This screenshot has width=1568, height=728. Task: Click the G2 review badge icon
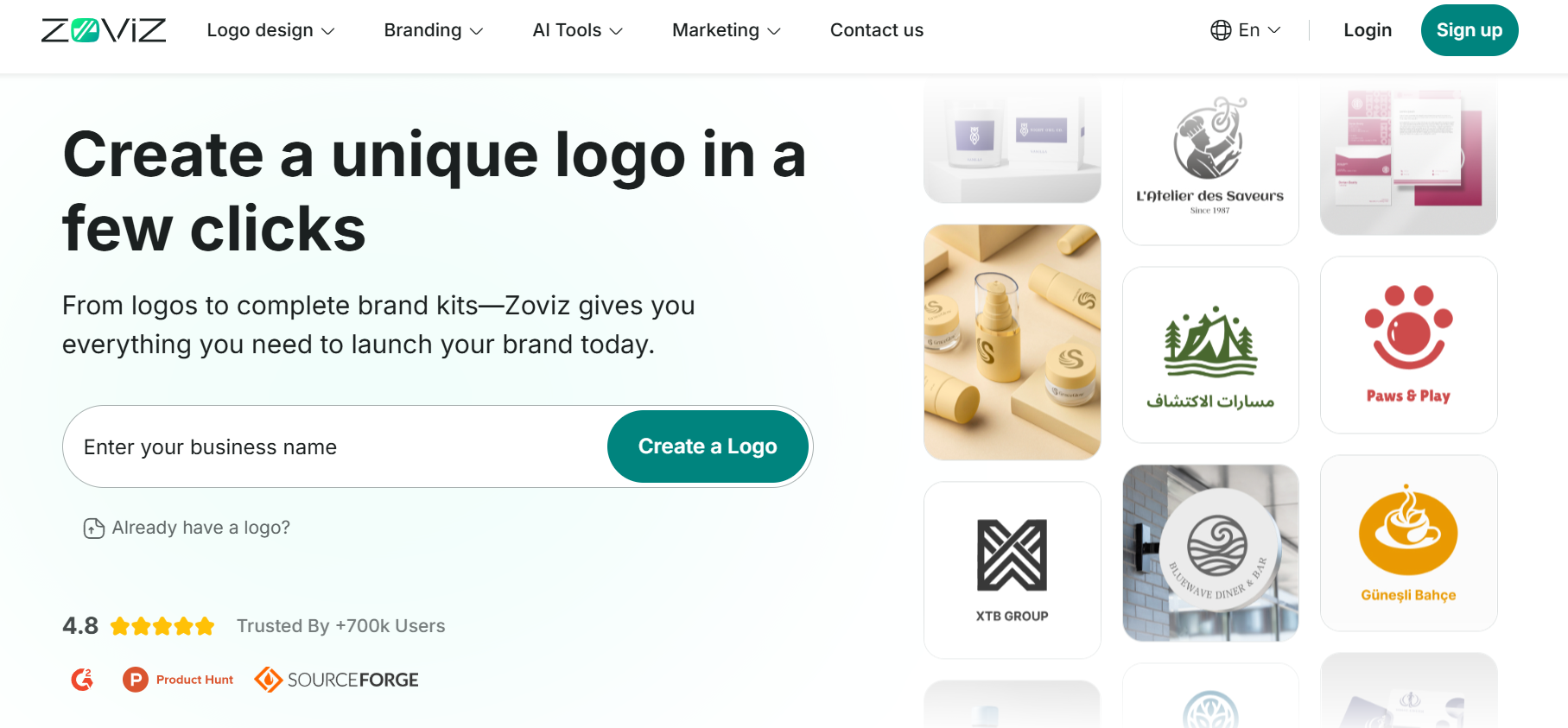82,680
